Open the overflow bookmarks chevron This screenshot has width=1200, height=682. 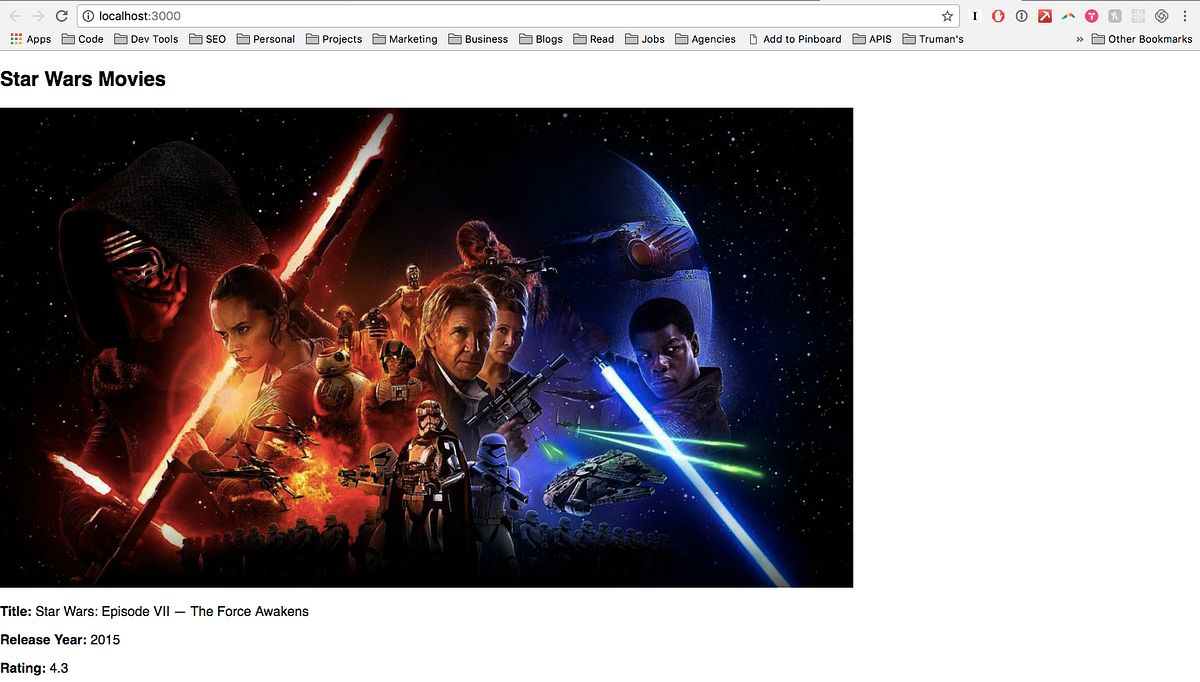[1079, 39]
